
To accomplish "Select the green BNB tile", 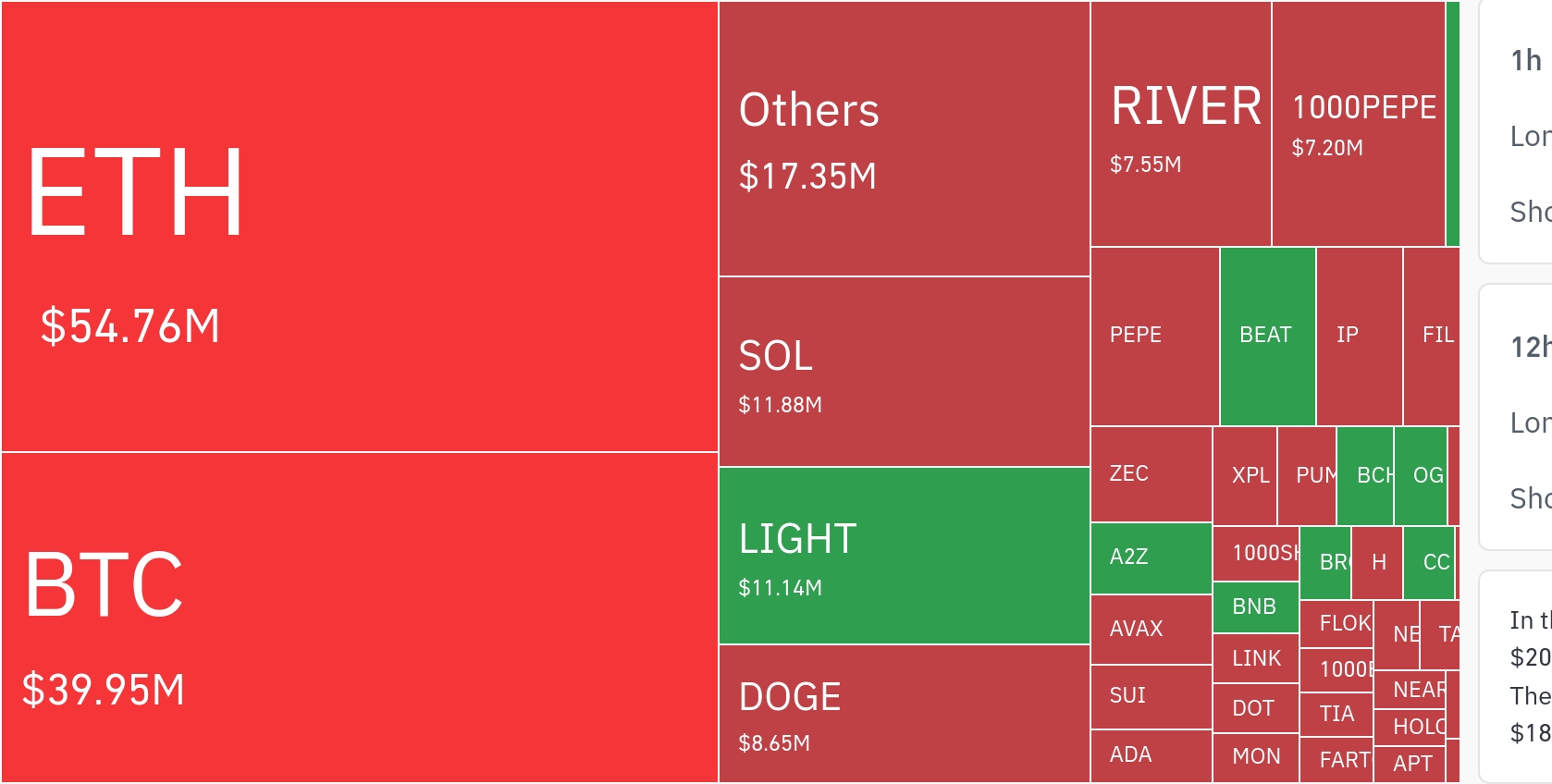I will 1255,607.
